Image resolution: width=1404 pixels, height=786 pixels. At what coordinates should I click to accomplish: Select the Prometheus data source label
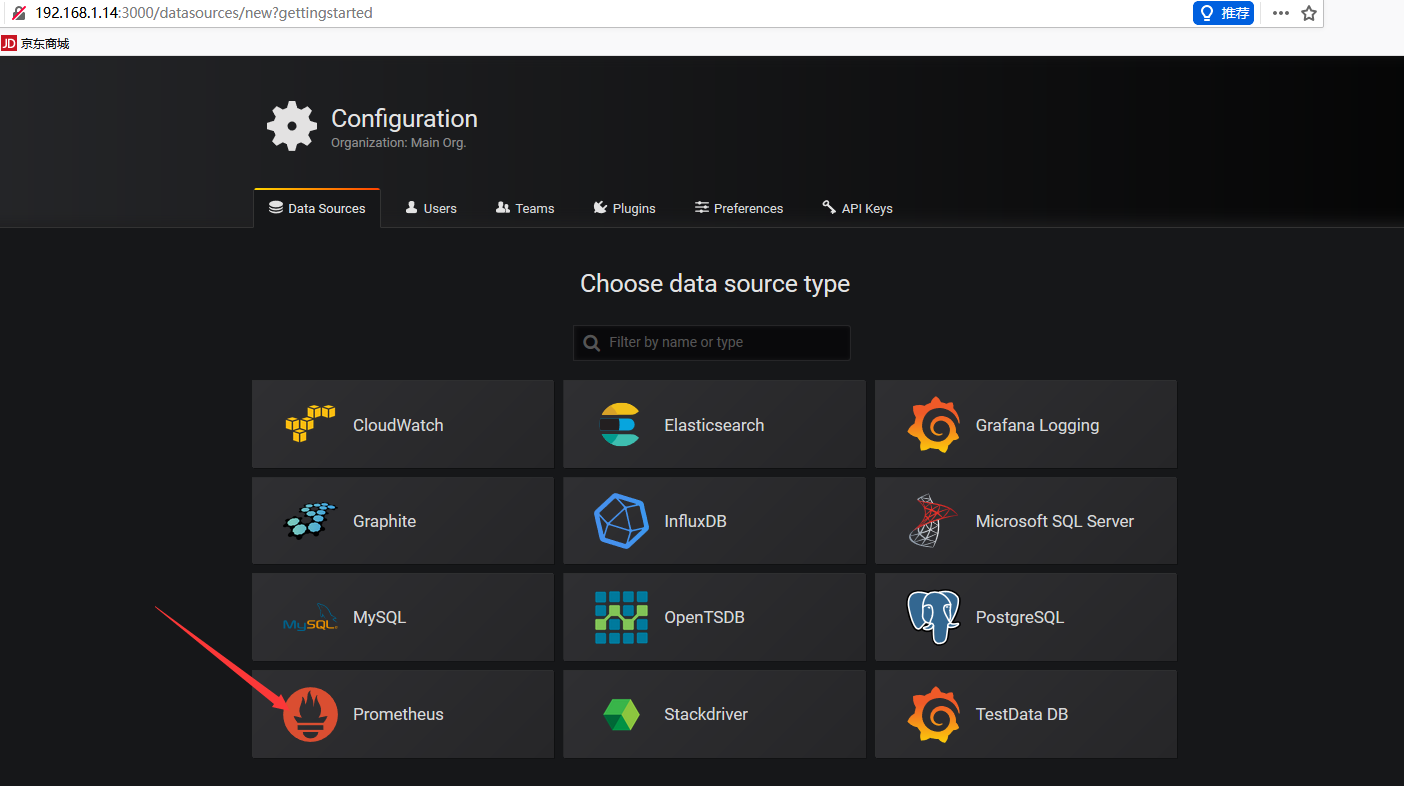click(398, 714)
